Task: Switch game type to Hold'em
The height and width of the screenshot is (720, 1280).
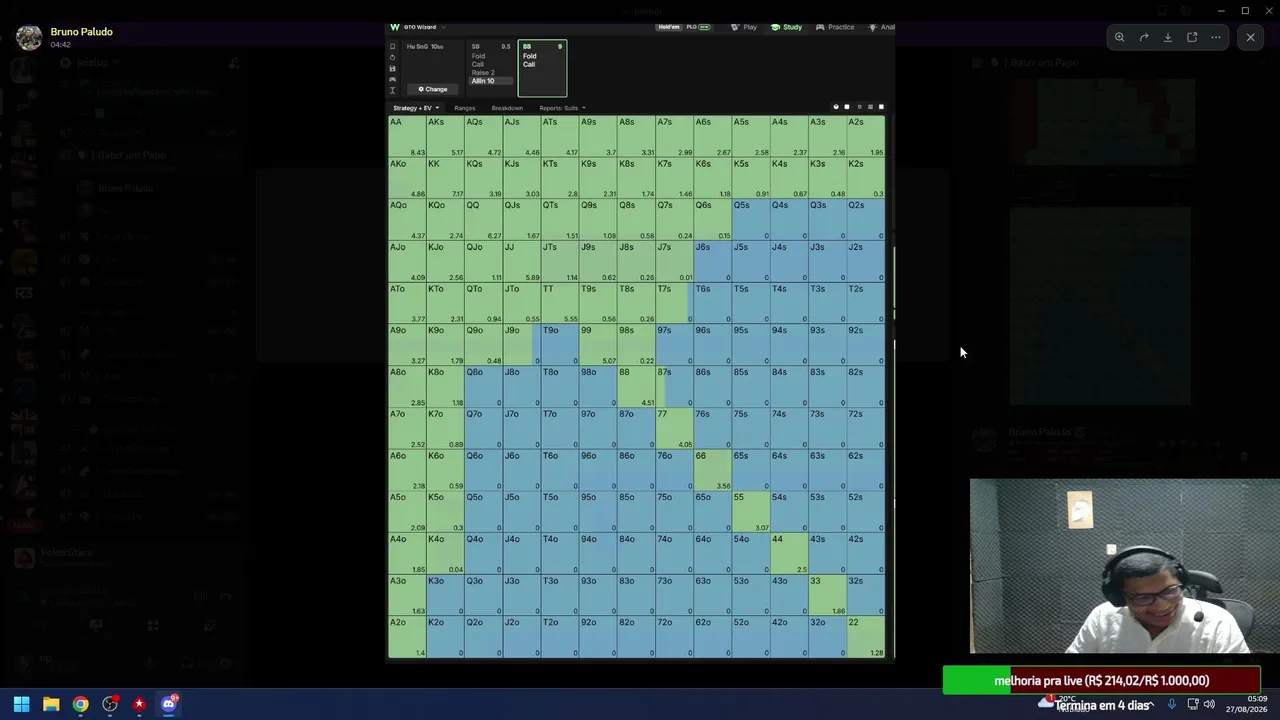Action: [x=668, y=27]
